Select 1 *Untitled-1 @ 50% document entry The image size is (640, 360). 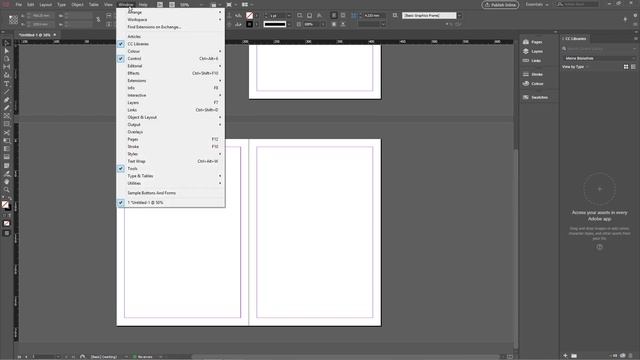pyautogui.click(x=170, y=202)
